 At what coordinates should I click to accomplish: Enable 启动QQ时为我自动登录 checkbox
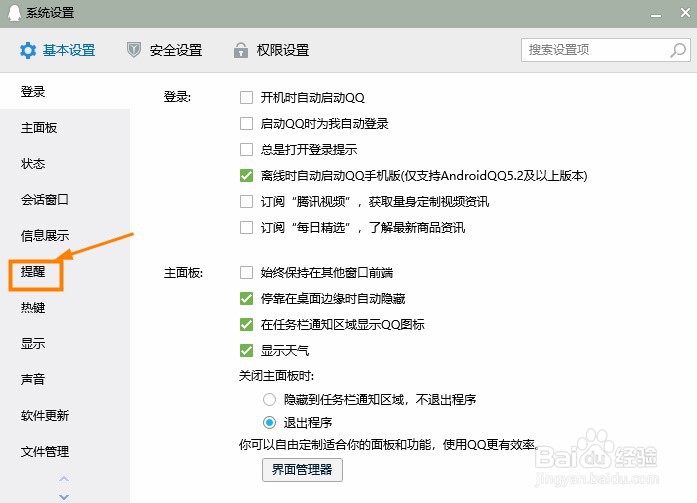(x=246, y=123)
